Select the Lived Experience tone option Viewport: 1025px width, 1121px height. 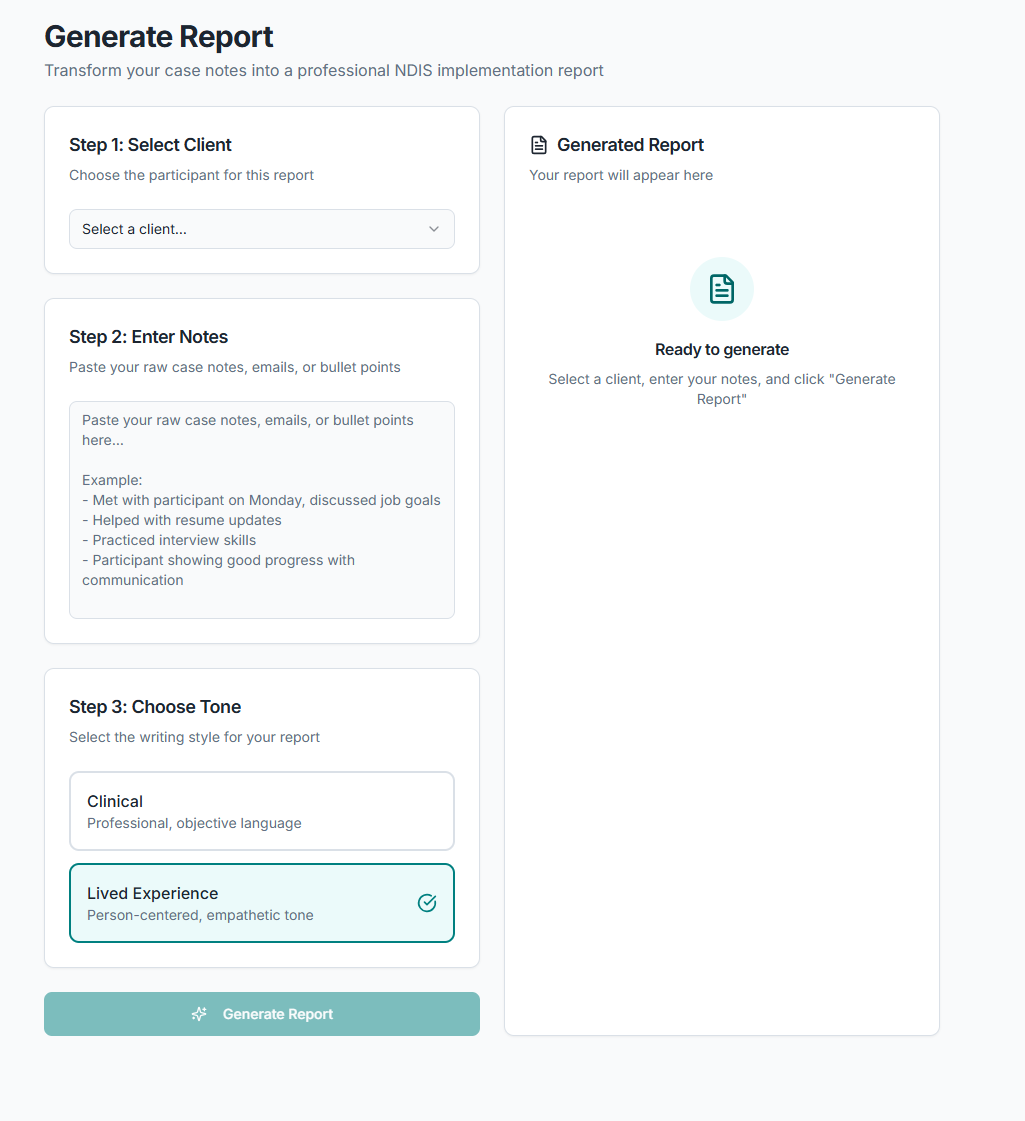[x=261, y=902]
